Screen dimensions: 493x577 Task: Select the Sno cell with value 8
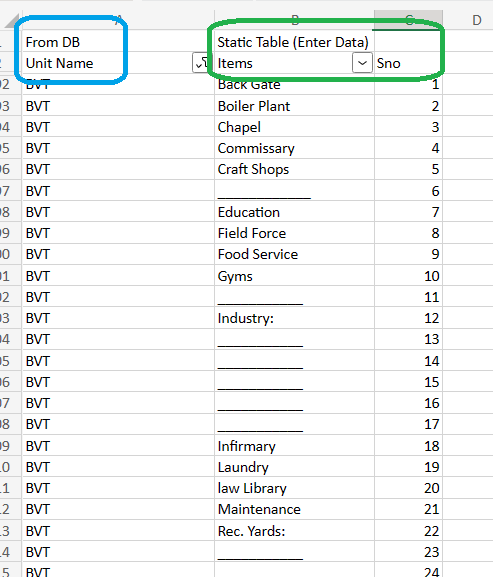click(408, 233)
